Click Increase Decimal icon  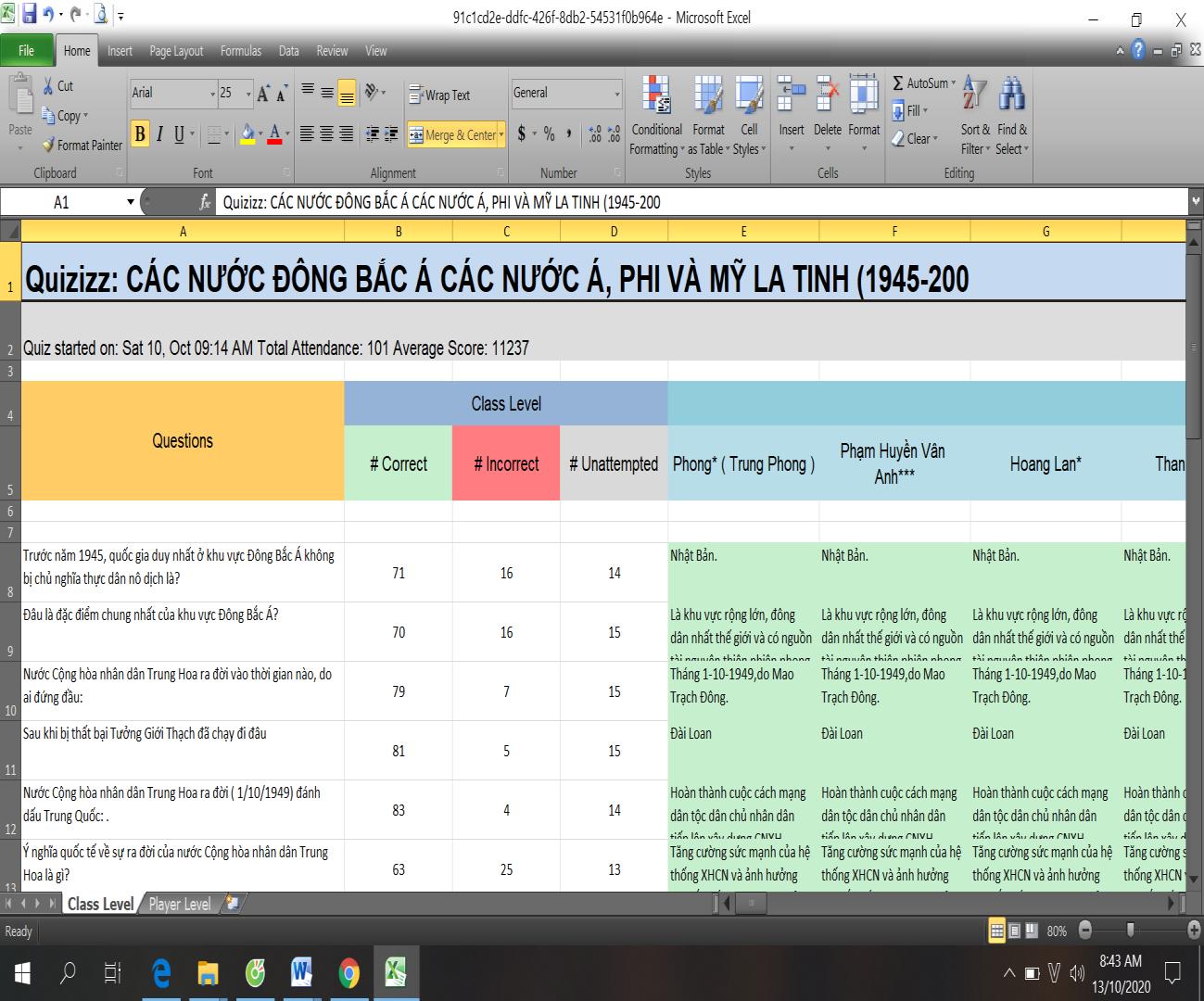tap(595, 135)
